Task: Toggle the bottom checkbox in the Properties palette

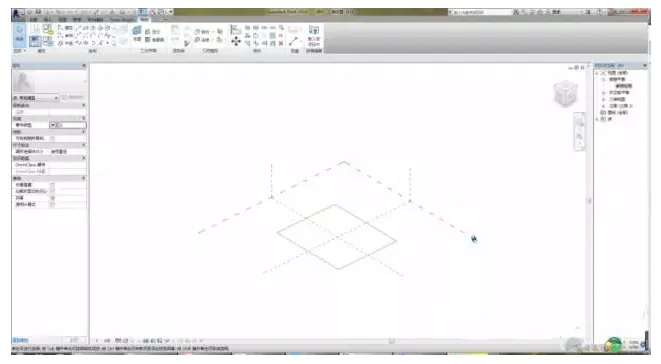Action: click(52, 205)
